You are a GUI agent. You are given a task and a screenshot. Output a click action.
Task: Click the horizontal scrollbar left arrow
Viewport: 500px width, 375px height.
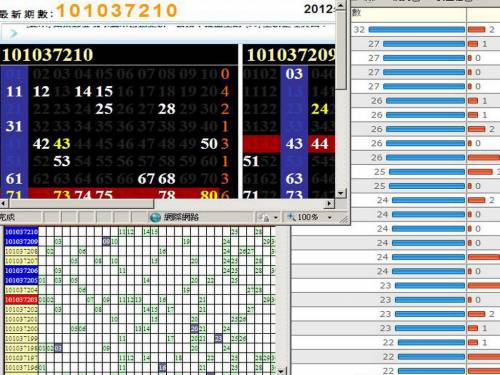click(3, 203)
